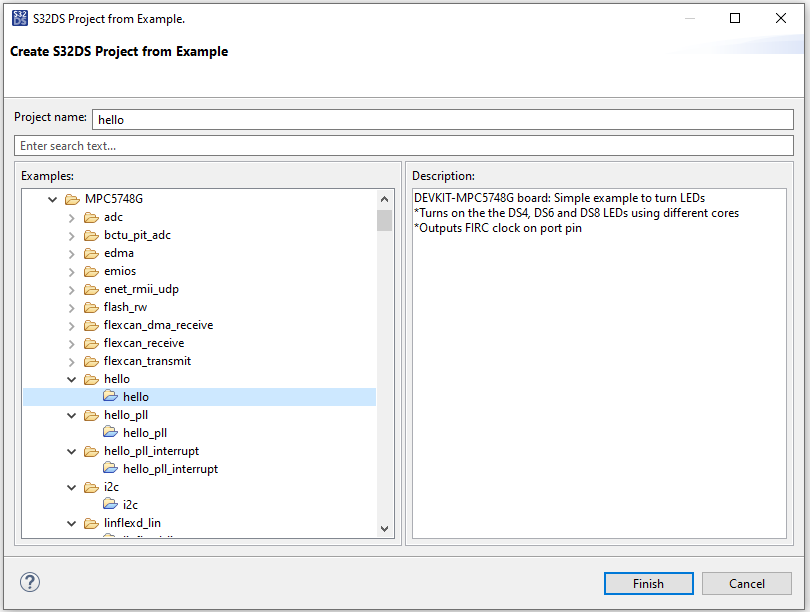Click the flexcan_transmit folder icon
810x612 pixels.
coord(91,362)
